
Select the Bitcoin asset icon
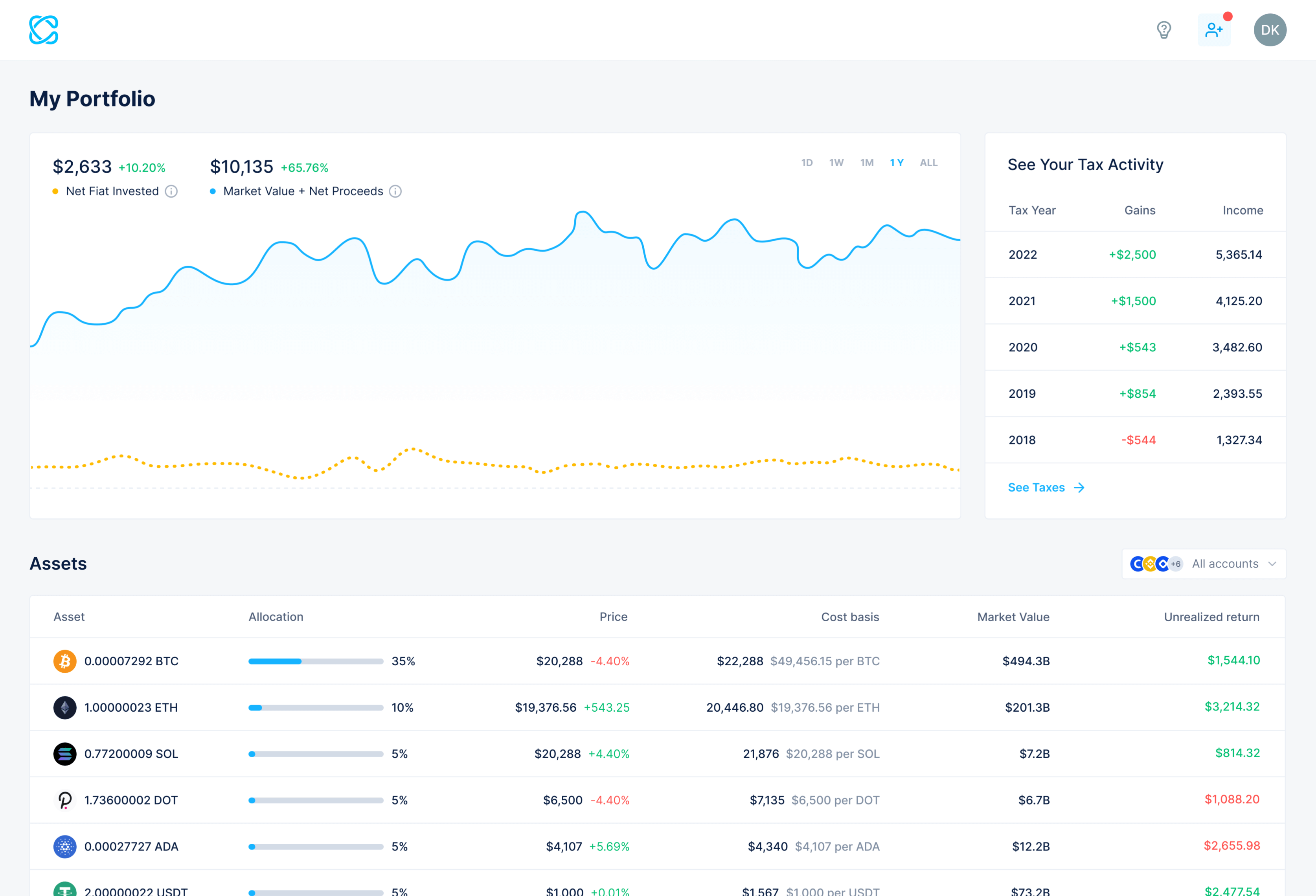coord(65,661)
